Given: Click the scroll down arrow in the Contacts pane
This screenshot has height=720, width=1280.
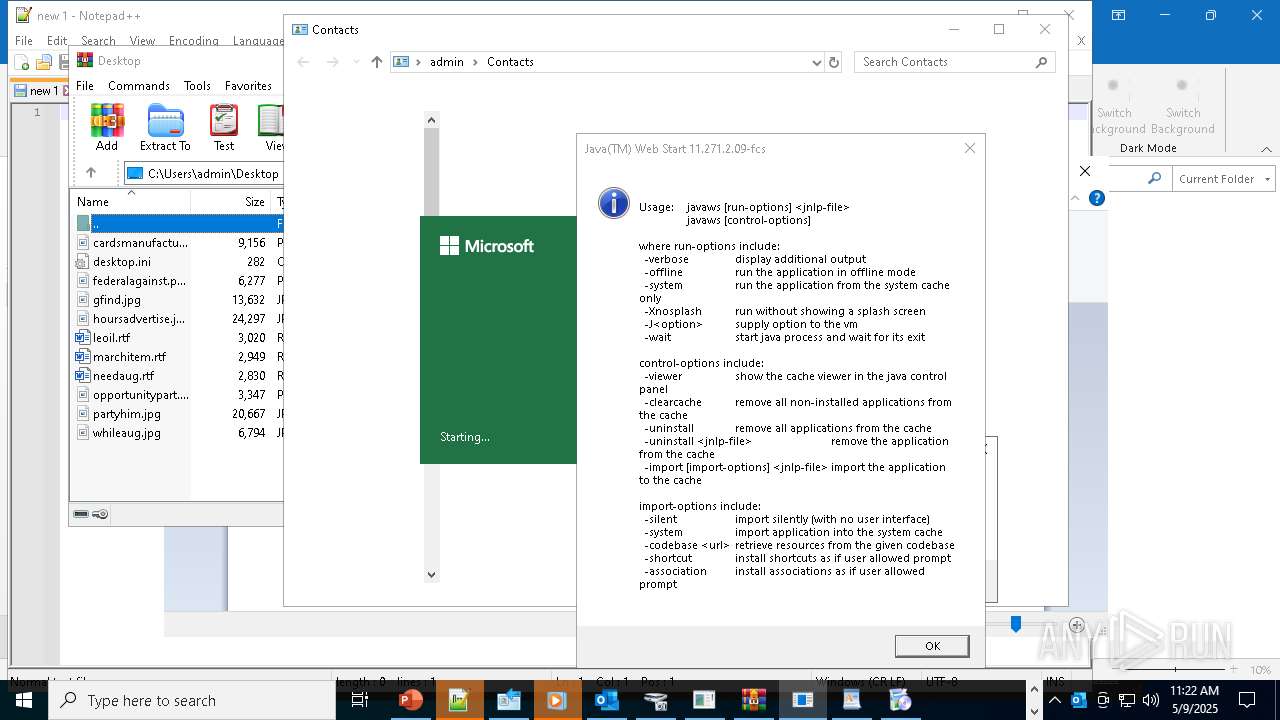Looking at the screenshot, I should 431,574.
